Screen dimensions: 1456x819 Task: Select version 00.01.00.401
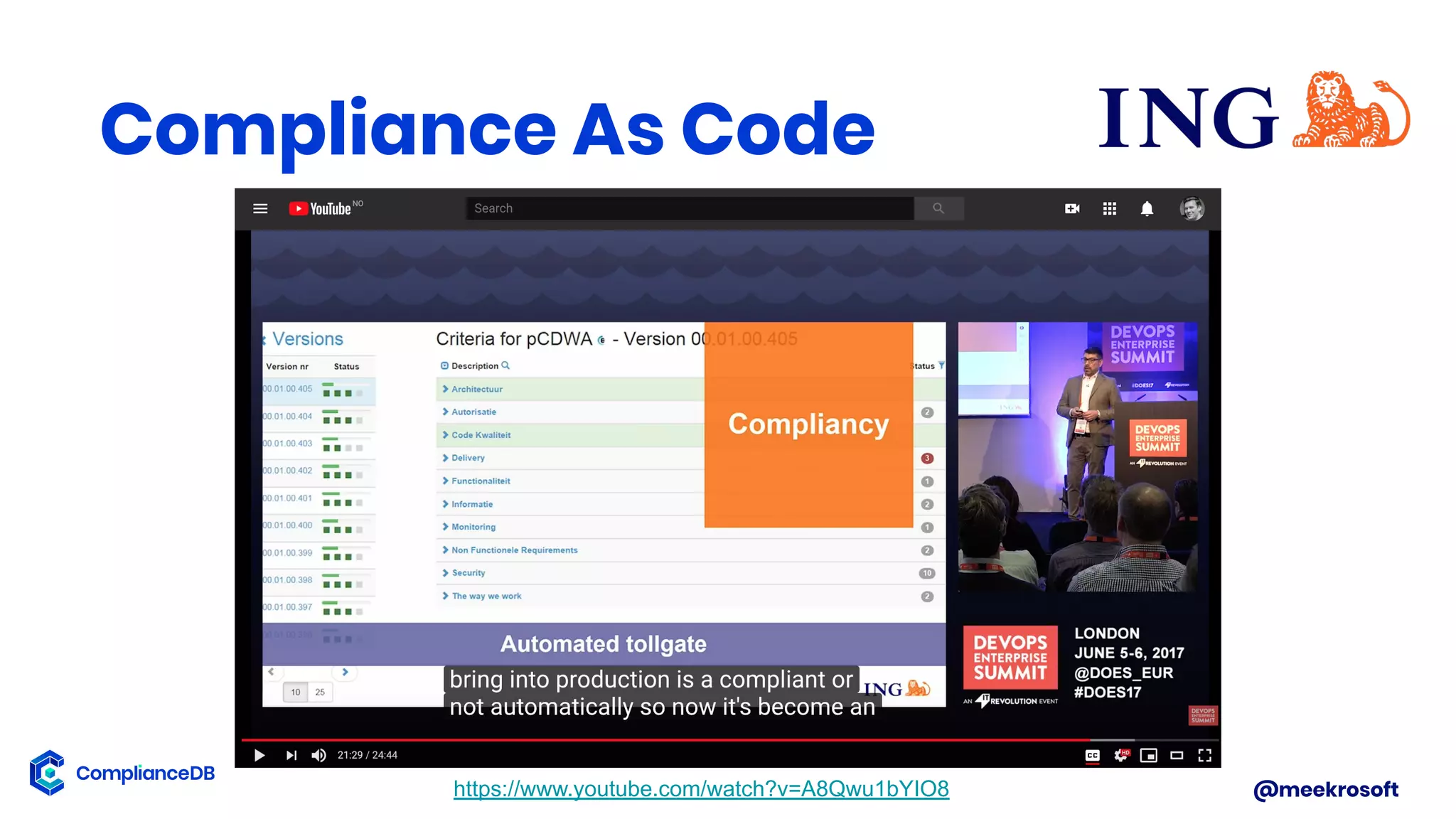click(x=318, y=499)
